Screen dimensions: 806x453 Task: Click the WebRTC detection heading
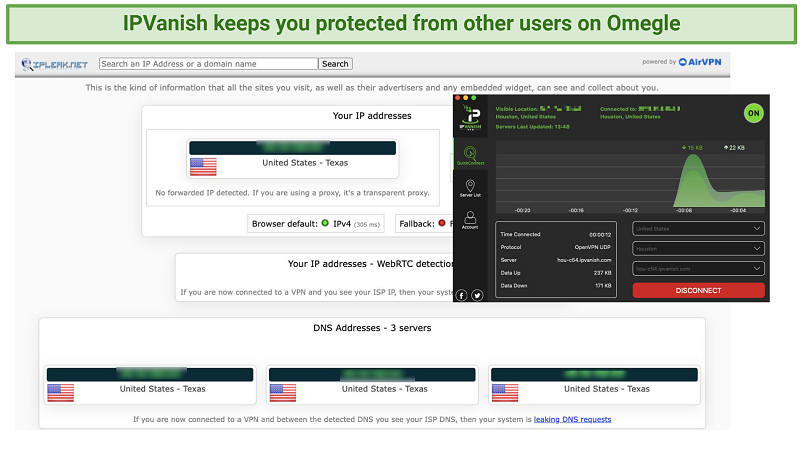click(x=370, y=264)
